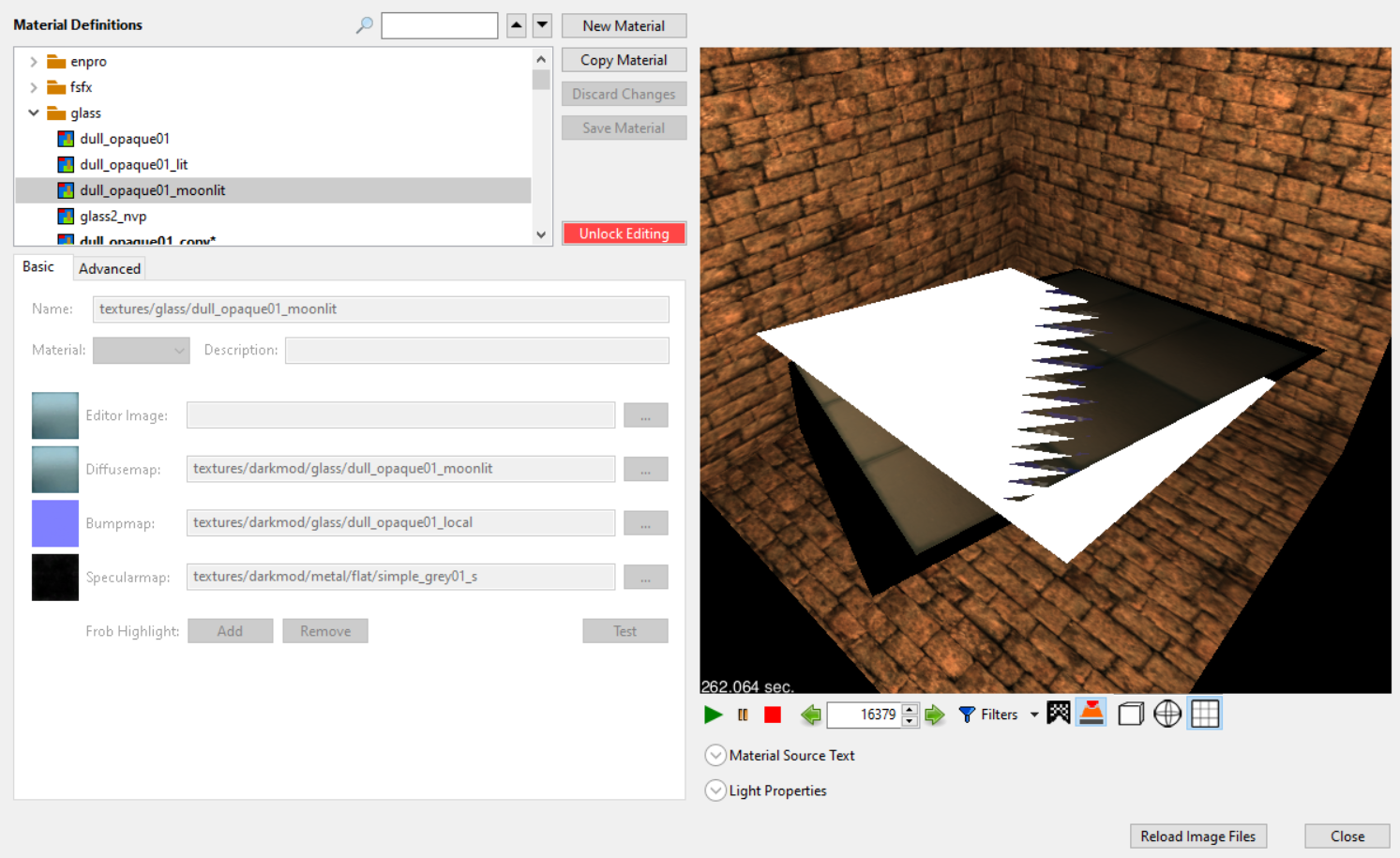The width and height of the screenshot is (1400, 858).
Task: Open the Filters dropdown menu
Action: pos(1034,715)
